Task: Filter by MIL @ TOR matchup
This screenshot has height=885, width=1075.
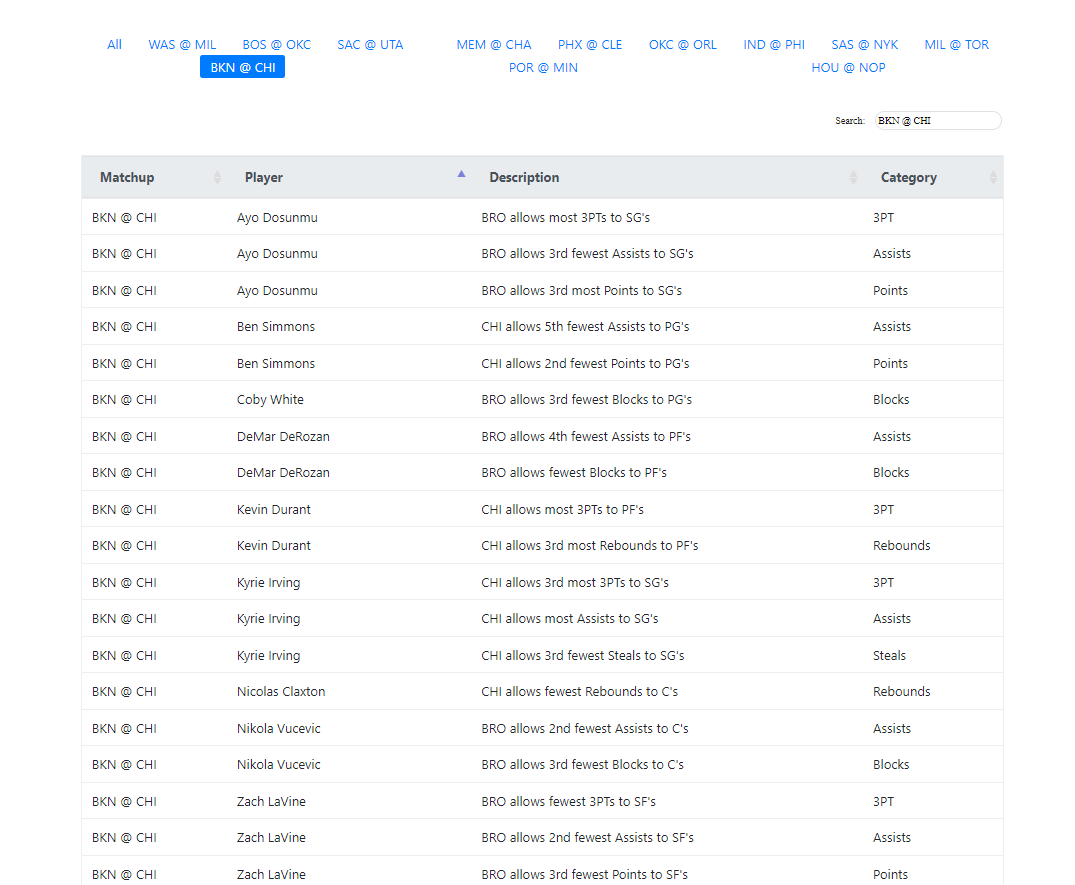Action: click(x=956, y=45)
